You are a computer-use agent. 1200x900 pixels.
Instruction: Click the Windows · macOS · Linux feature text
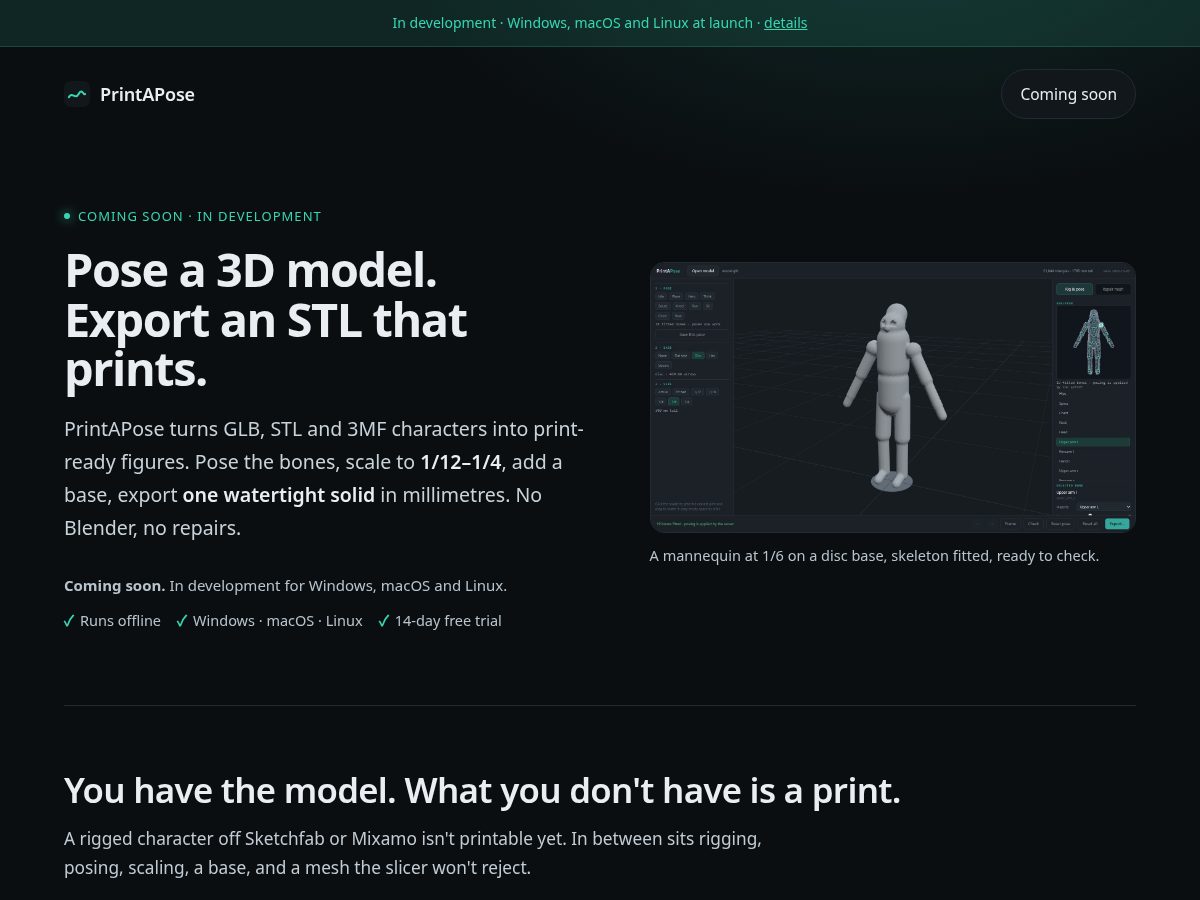tap(278, 621)
